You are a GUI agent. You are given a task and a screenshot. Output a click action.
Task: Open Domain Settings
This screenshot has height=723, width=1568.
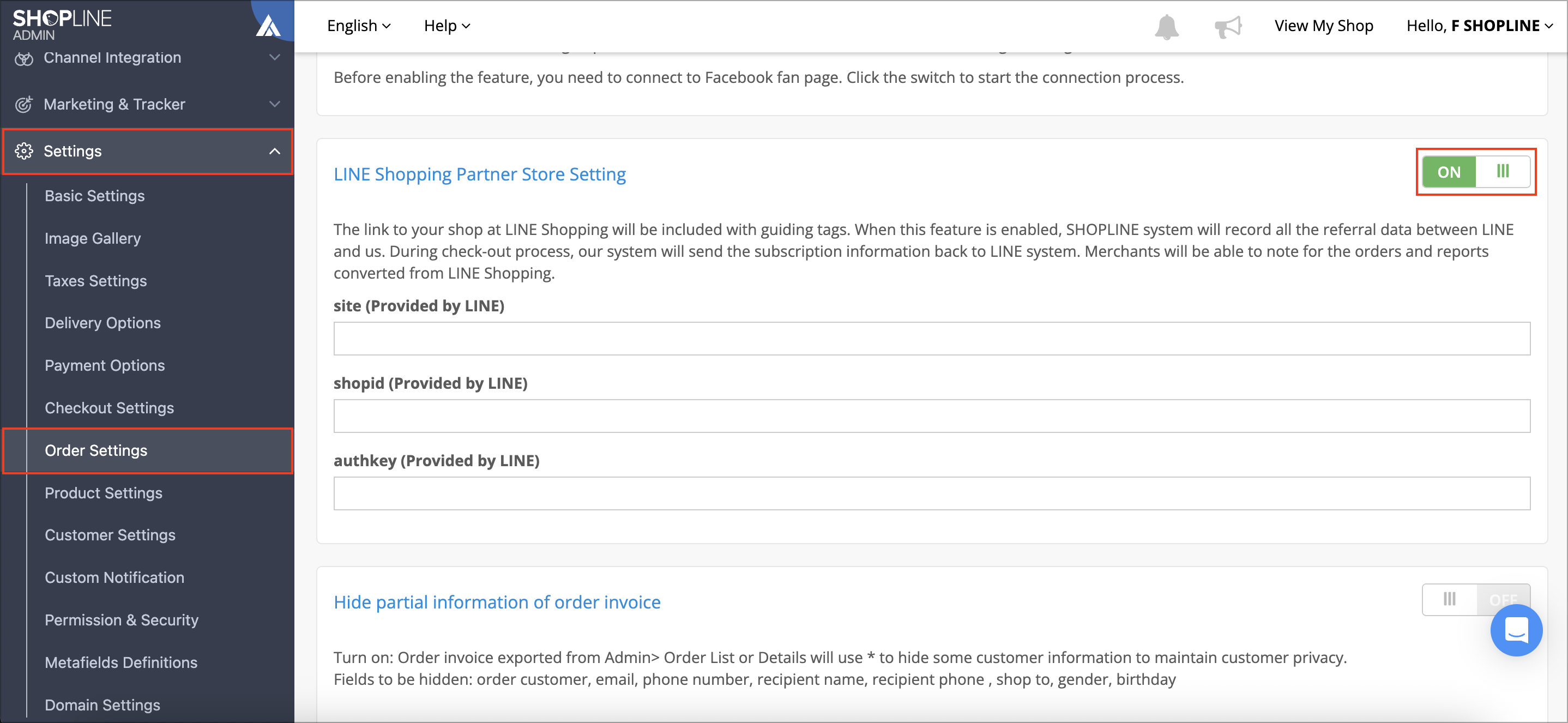point(102,705)
